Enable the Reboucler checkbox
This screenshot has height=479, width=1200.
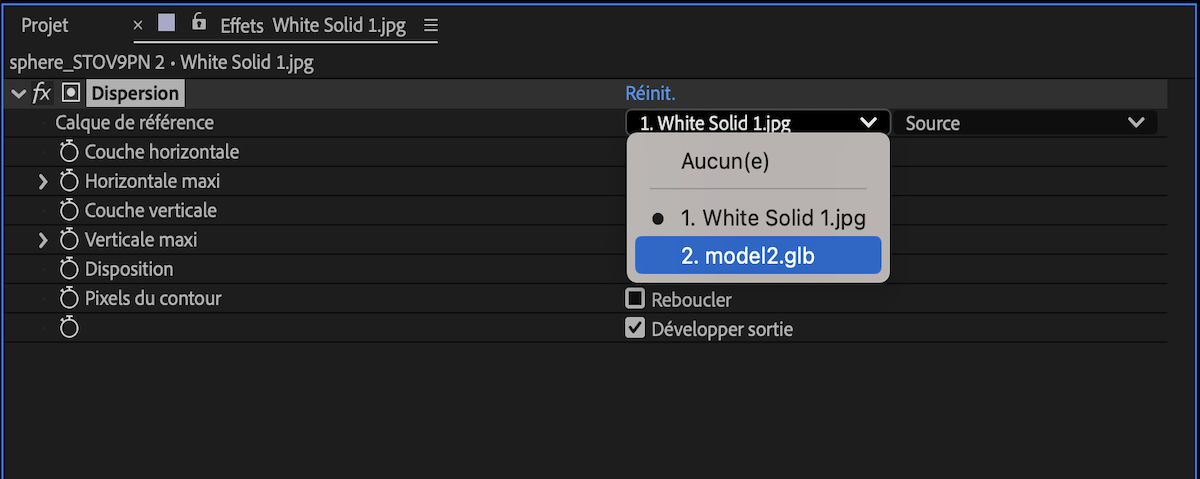click(635, 299)
